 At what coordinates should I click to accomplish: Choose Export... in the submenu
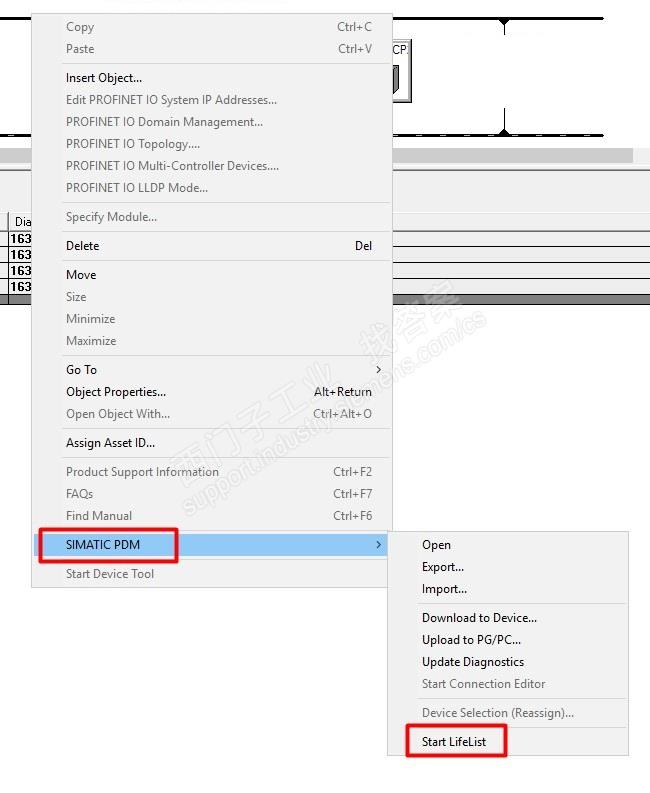click(508, 567)
